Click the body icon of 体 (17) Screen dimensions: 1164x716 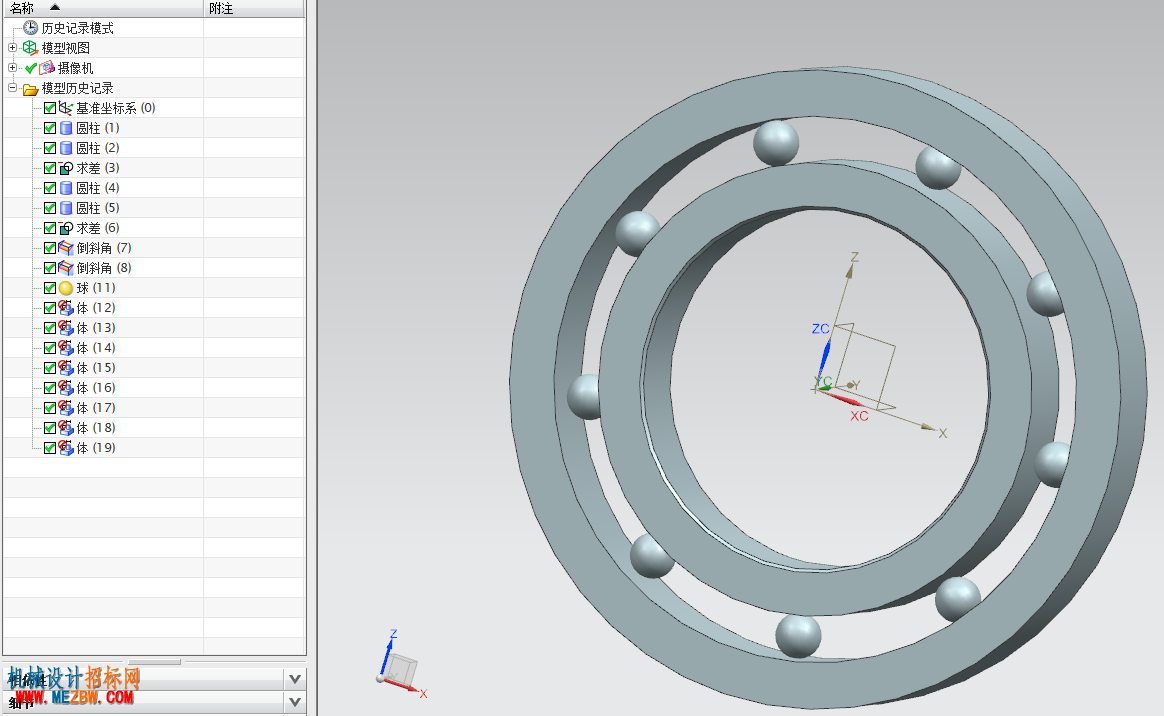click(66, 408)
